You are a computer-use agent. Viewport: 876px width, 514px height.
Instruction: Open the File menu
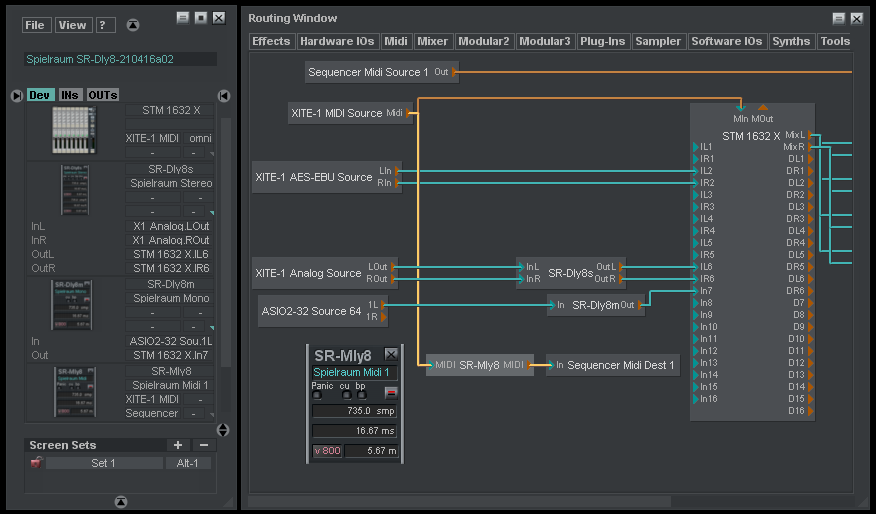click(35, 25)
